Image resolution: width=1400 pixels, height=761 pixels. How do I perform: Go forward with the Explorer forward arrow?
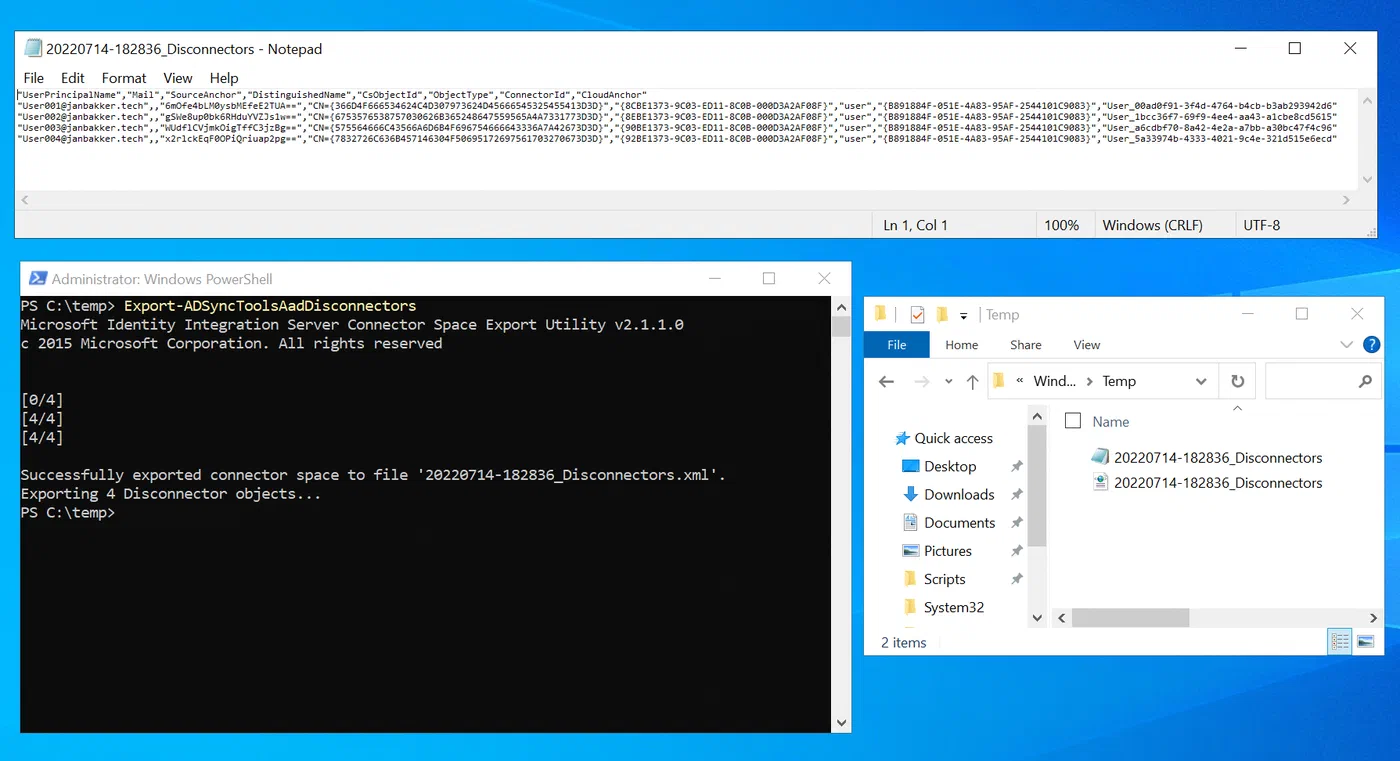922,381
